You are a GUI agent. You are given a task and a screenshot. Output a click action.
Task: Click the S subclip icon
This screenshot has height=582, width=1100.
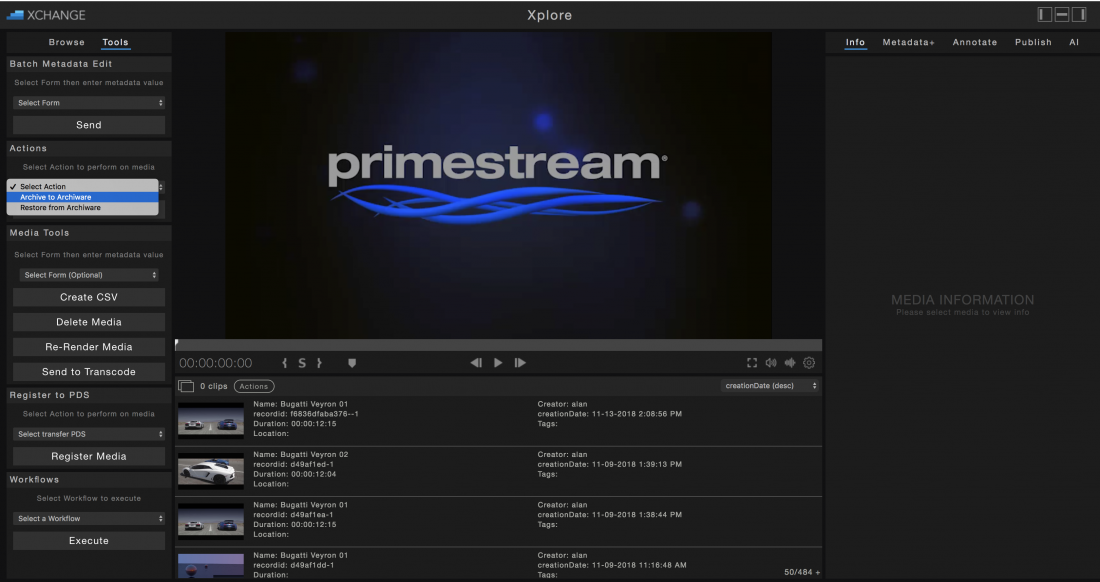click(302, 363)
